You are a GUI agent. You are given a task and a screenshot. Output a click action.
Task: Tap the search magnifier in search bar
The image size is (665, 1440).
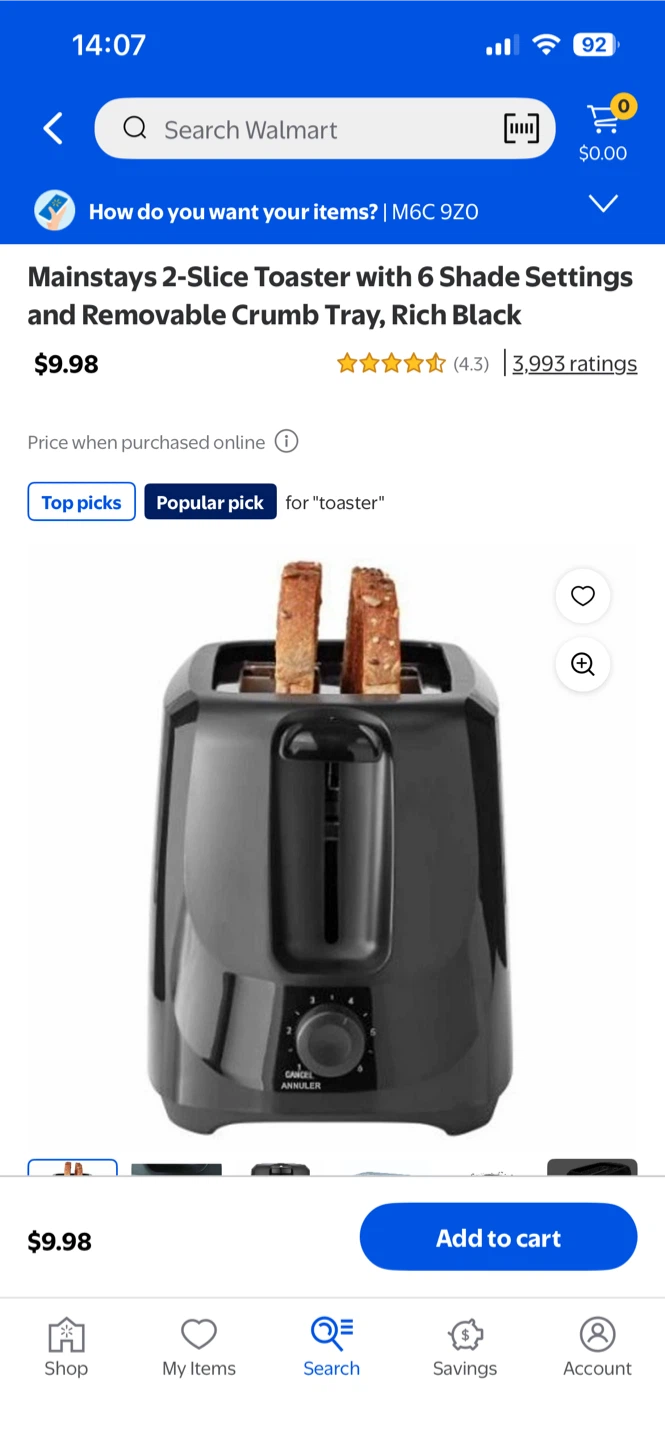134,128
